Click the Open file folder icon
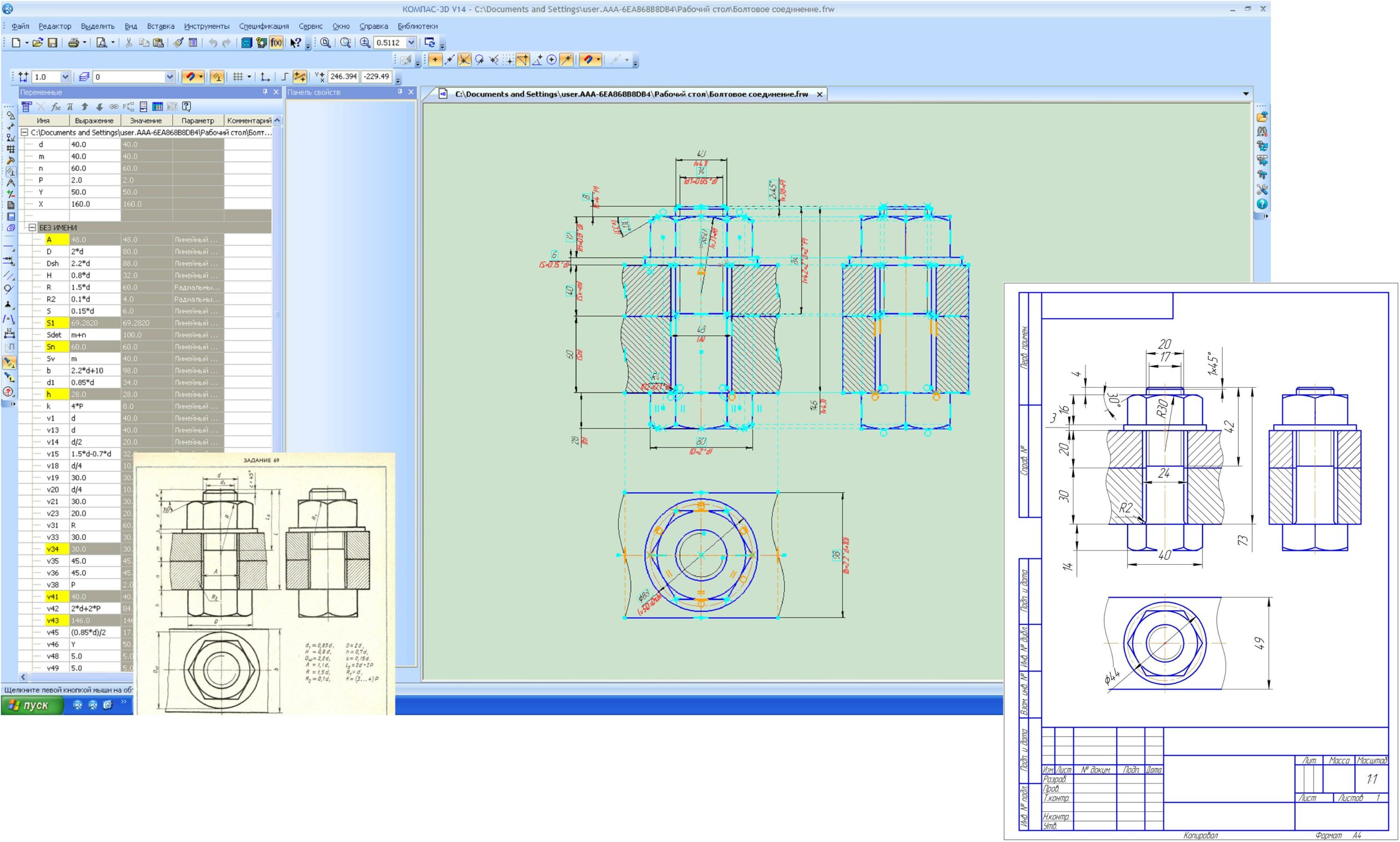 pyautogui.click(x=37, y=43)
